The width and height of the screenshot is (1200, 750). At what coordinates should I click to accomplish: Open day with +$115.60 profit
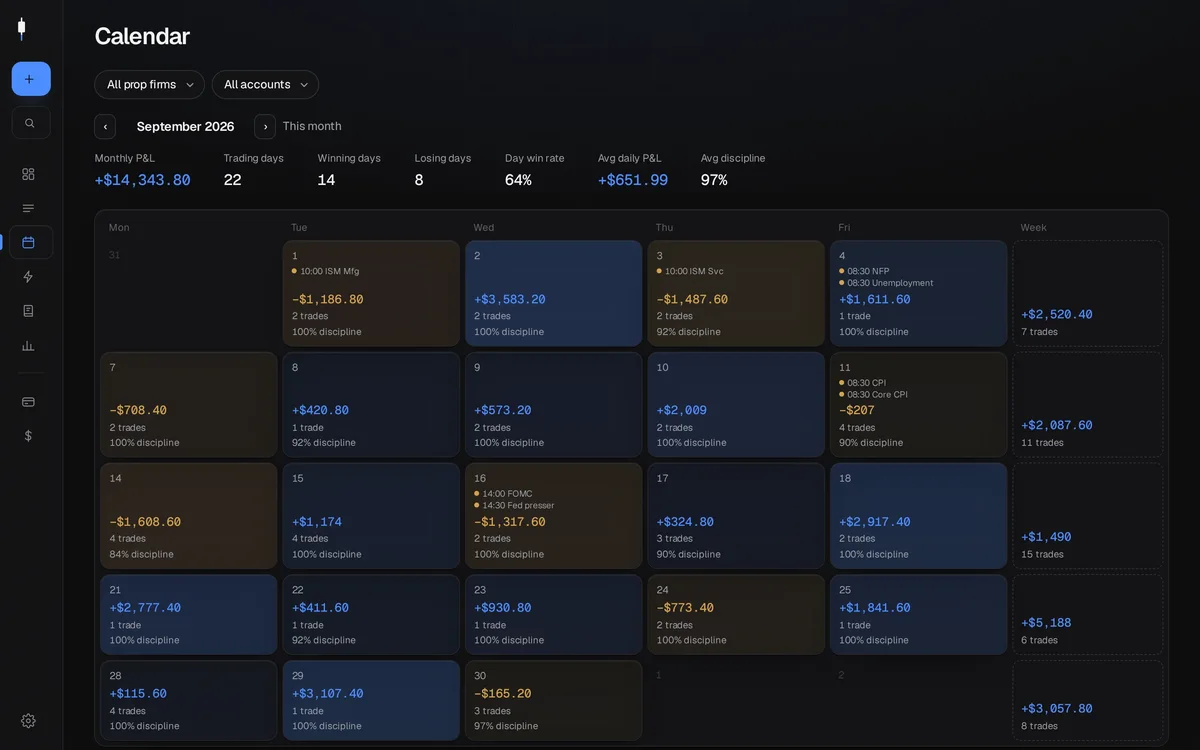(x=189, y=700)
